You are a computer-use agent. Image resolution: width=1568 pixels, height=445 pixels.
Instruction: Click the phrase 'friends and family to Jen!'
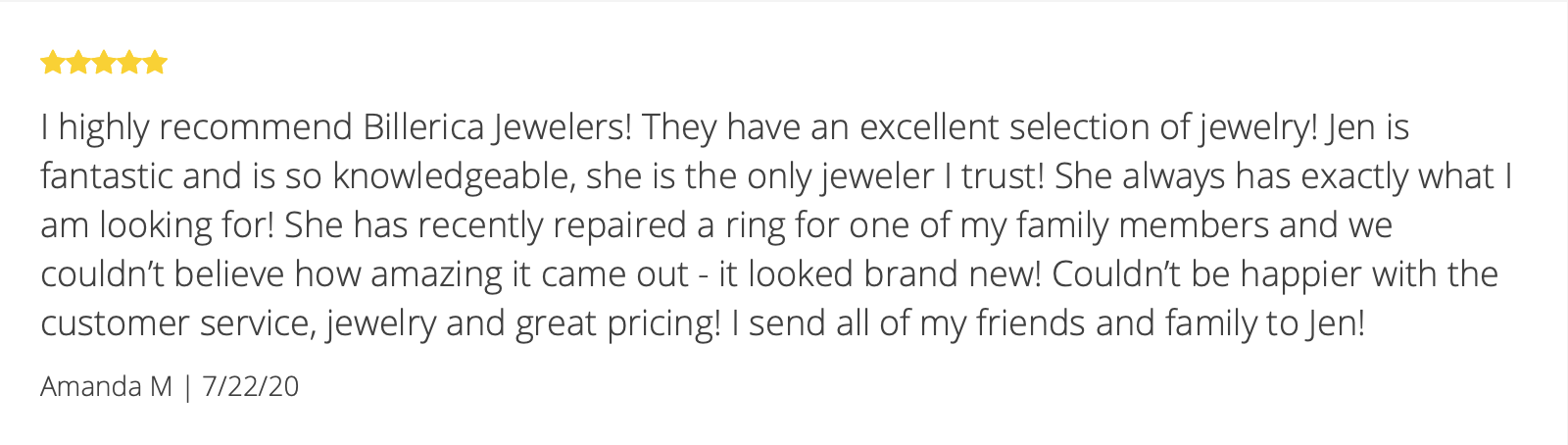pos(1170,324)
